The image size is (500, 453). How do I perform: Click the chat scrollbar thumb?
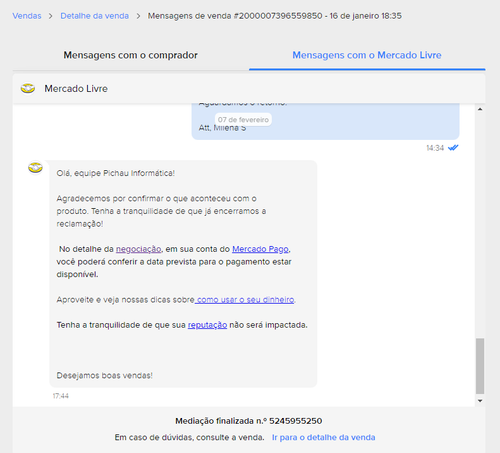pos(480,366)
